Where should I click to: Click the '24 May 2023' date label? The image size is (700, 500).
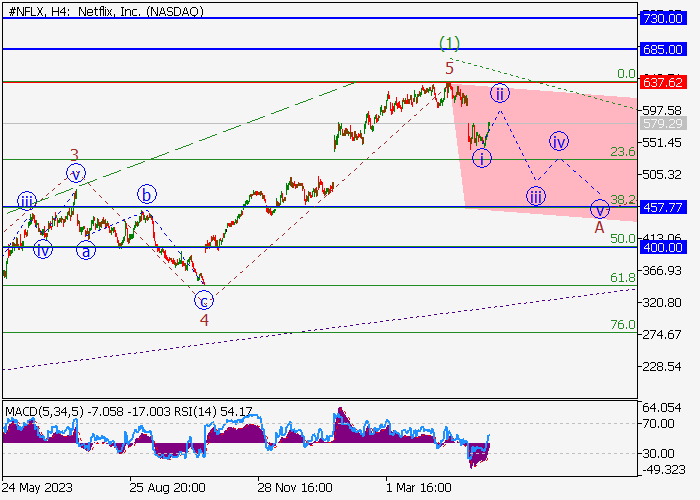click(x=37, y=488)
